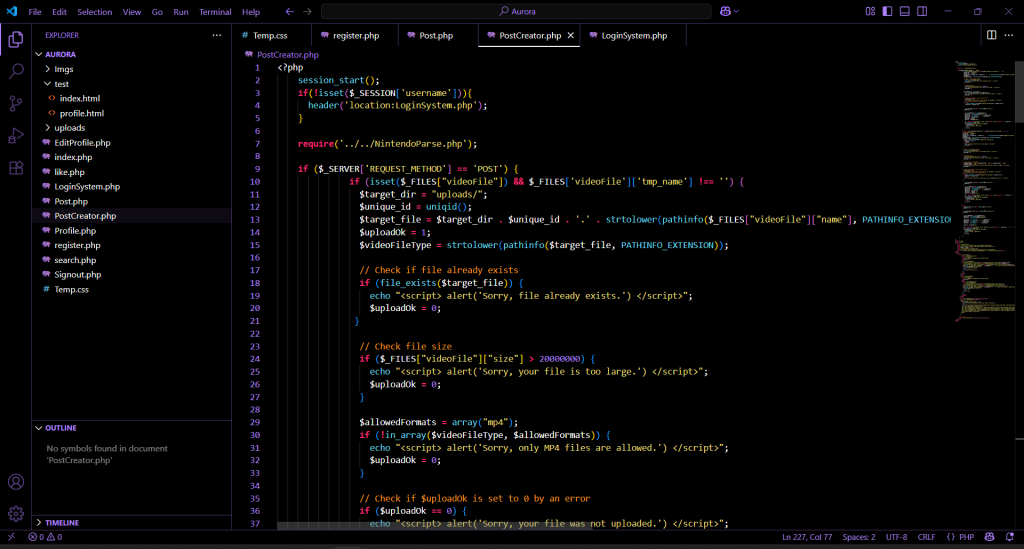
Task: Open the Explorer view in activity bar
Action: point(16,40)
